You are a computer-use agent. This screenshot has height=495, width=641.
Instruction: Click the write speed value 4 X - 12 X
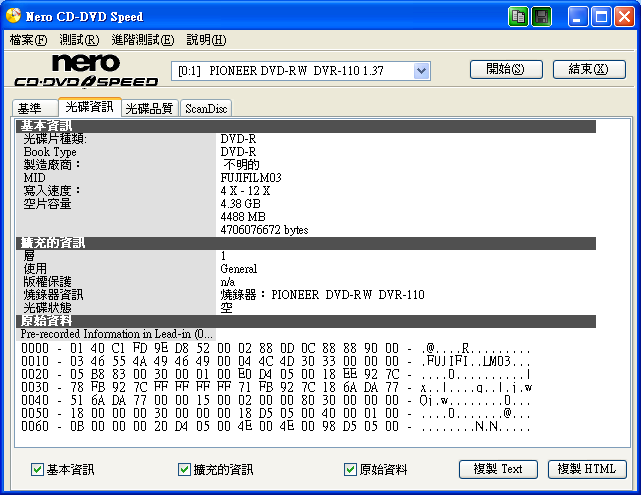click(x=245, y=191)
